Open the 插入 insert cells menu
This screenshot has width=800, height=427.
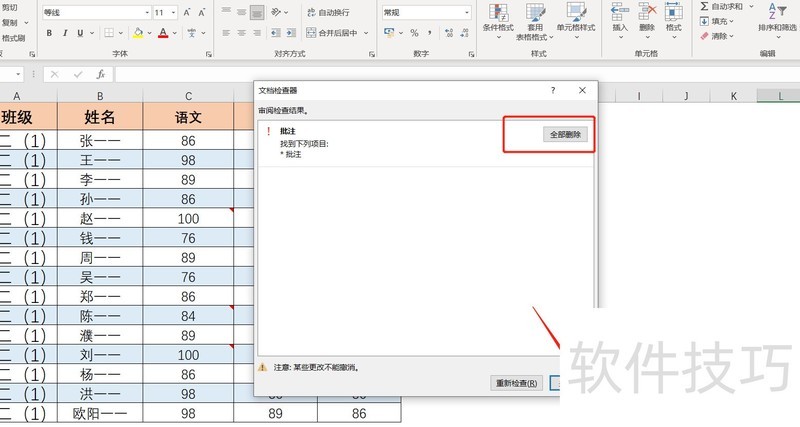pos(620,21)
